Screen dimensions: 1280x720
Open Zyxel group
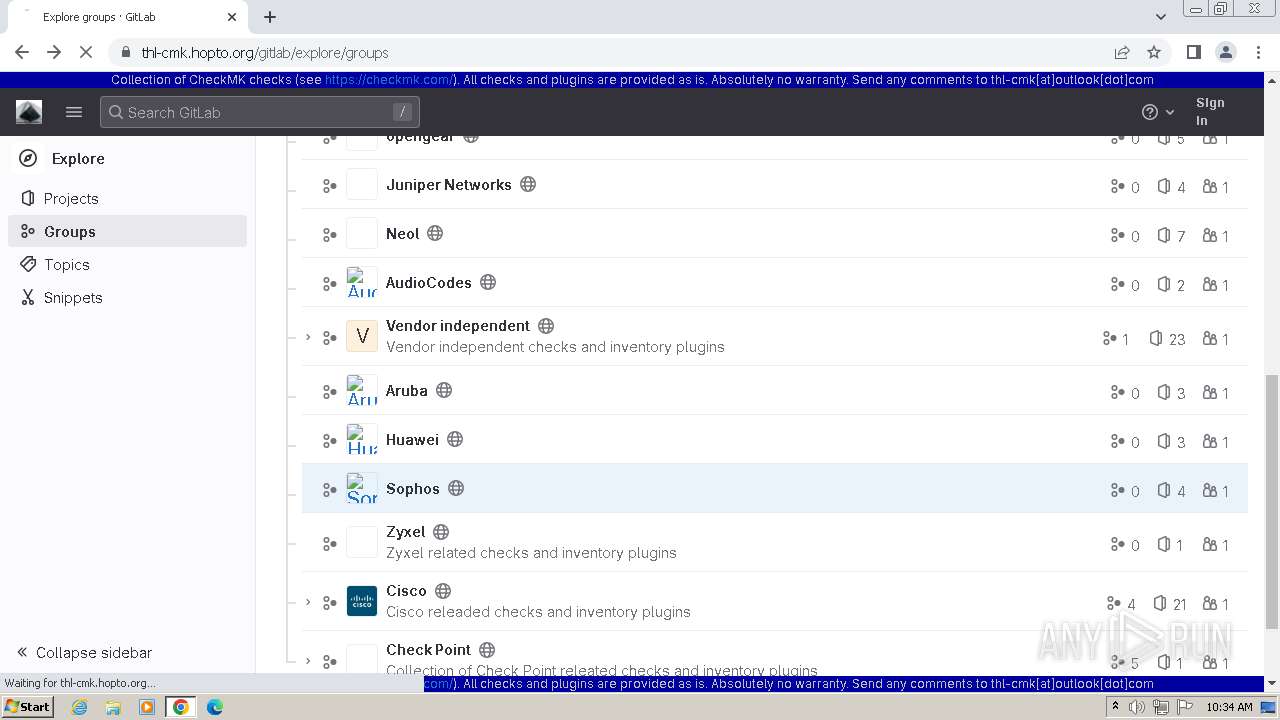tap(405, 531)
